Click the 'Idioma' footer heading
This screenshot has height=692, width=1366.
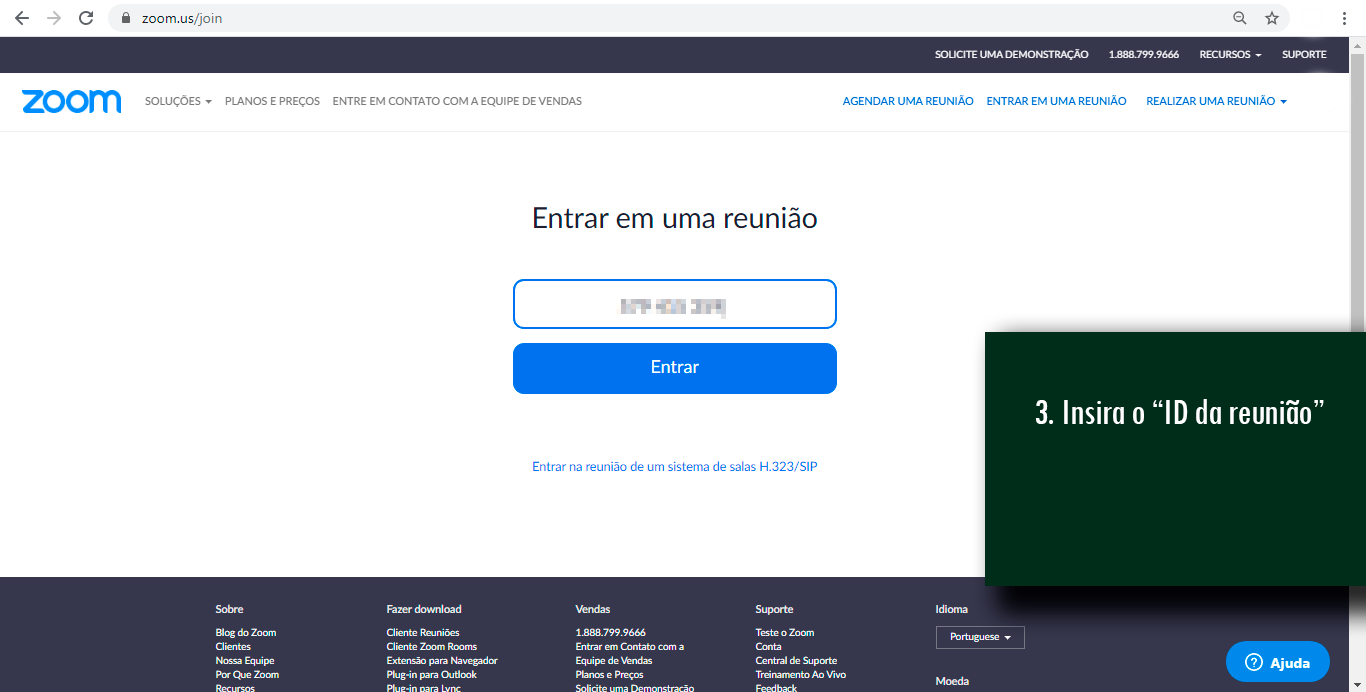coord(951,609)
